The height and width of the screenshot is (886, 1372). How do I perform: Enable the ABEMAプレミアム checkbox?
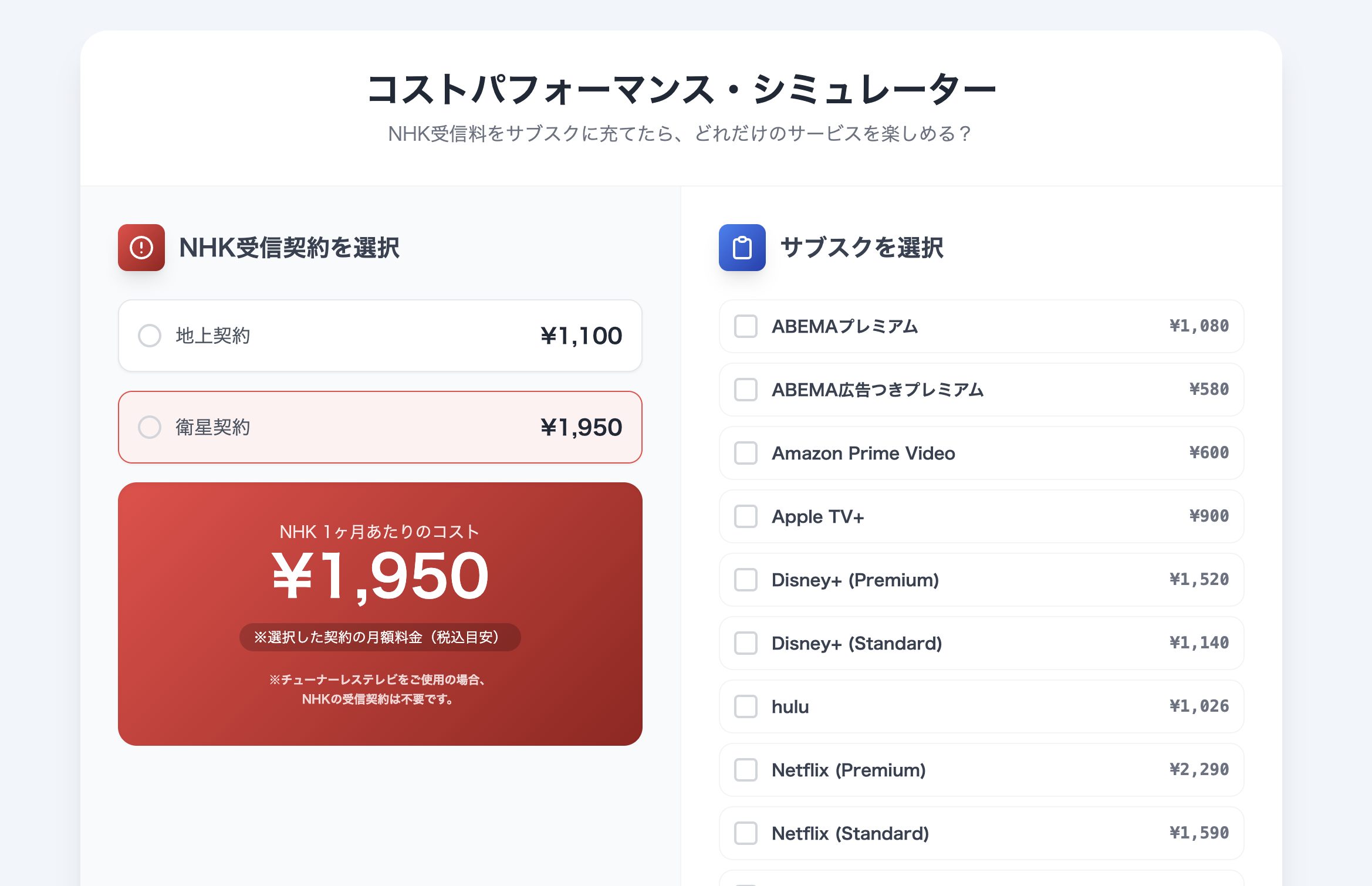pos(745,327)
